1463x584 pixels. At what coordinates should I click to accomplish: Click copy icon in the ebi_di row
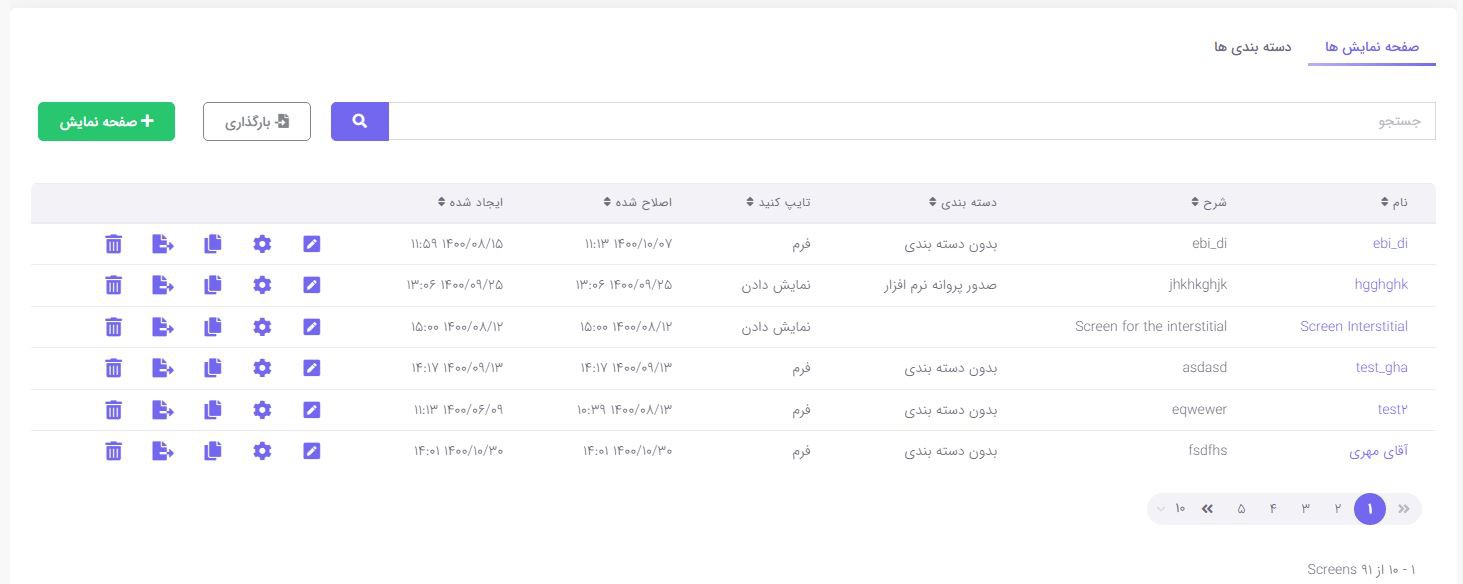coord(212,244)
